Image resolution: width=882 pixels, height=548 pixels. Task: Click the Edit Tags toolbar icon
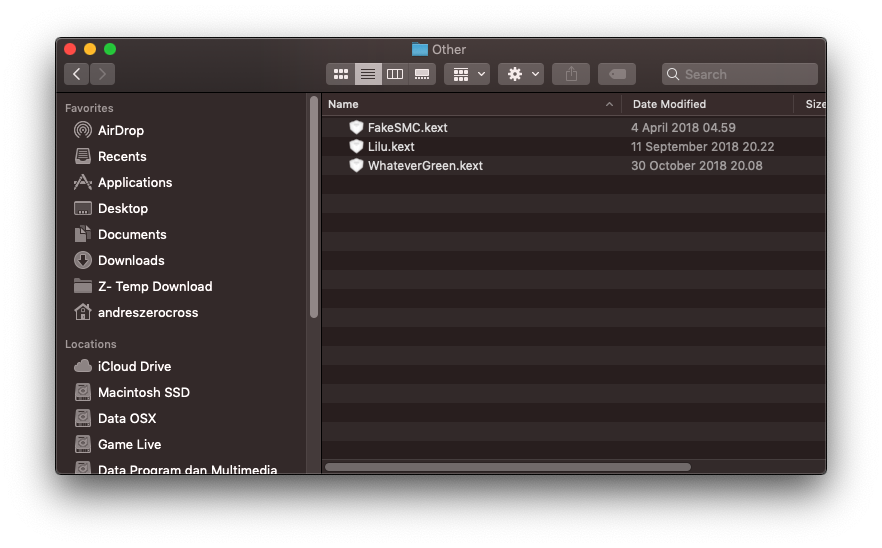coord(617,74)
